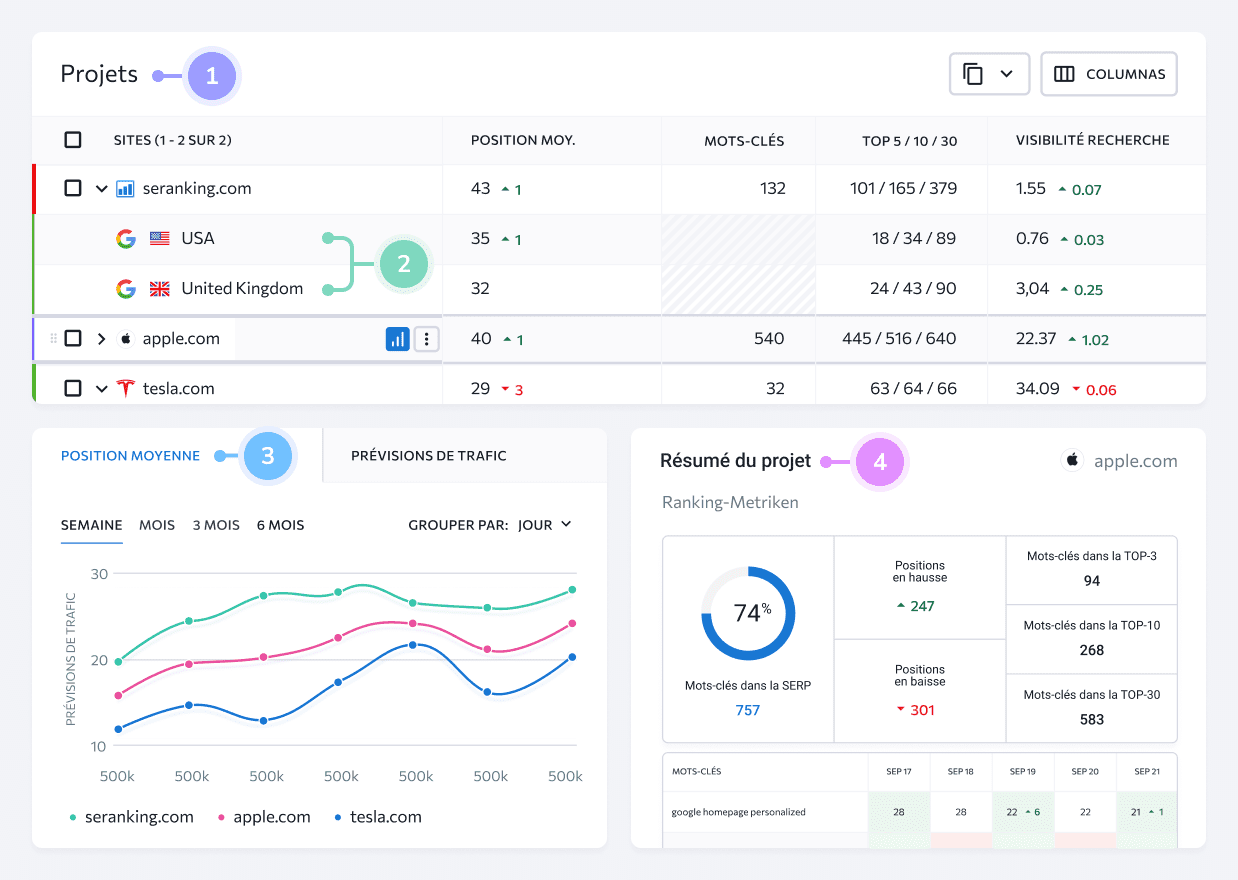Sort by POSITION MOY. column header
This screenshot has width=1238, height=880.
click(x=523, y=140)
